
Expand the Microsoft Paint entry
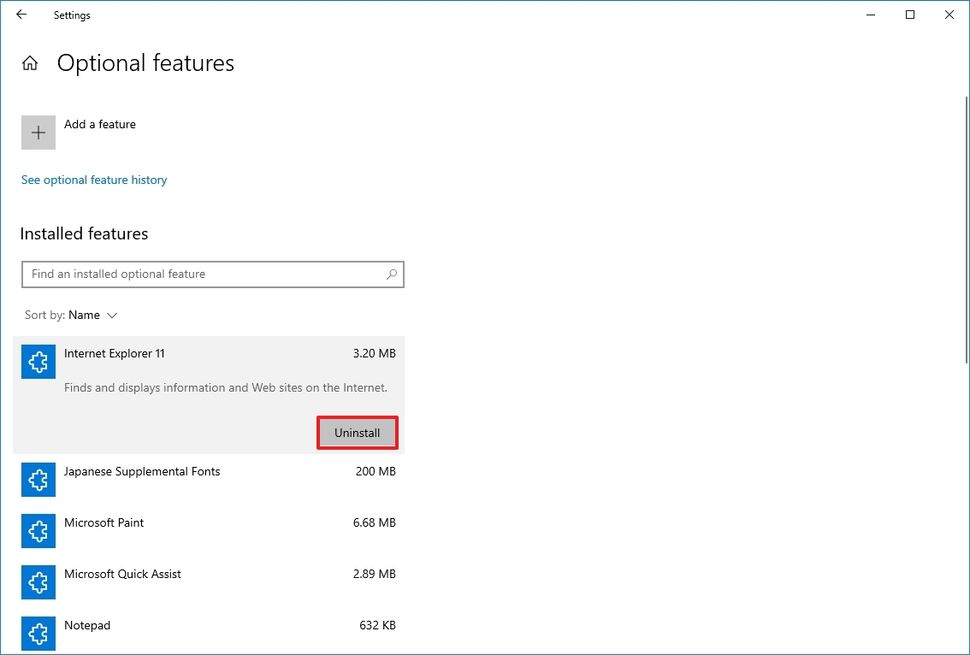pos(200,522)
